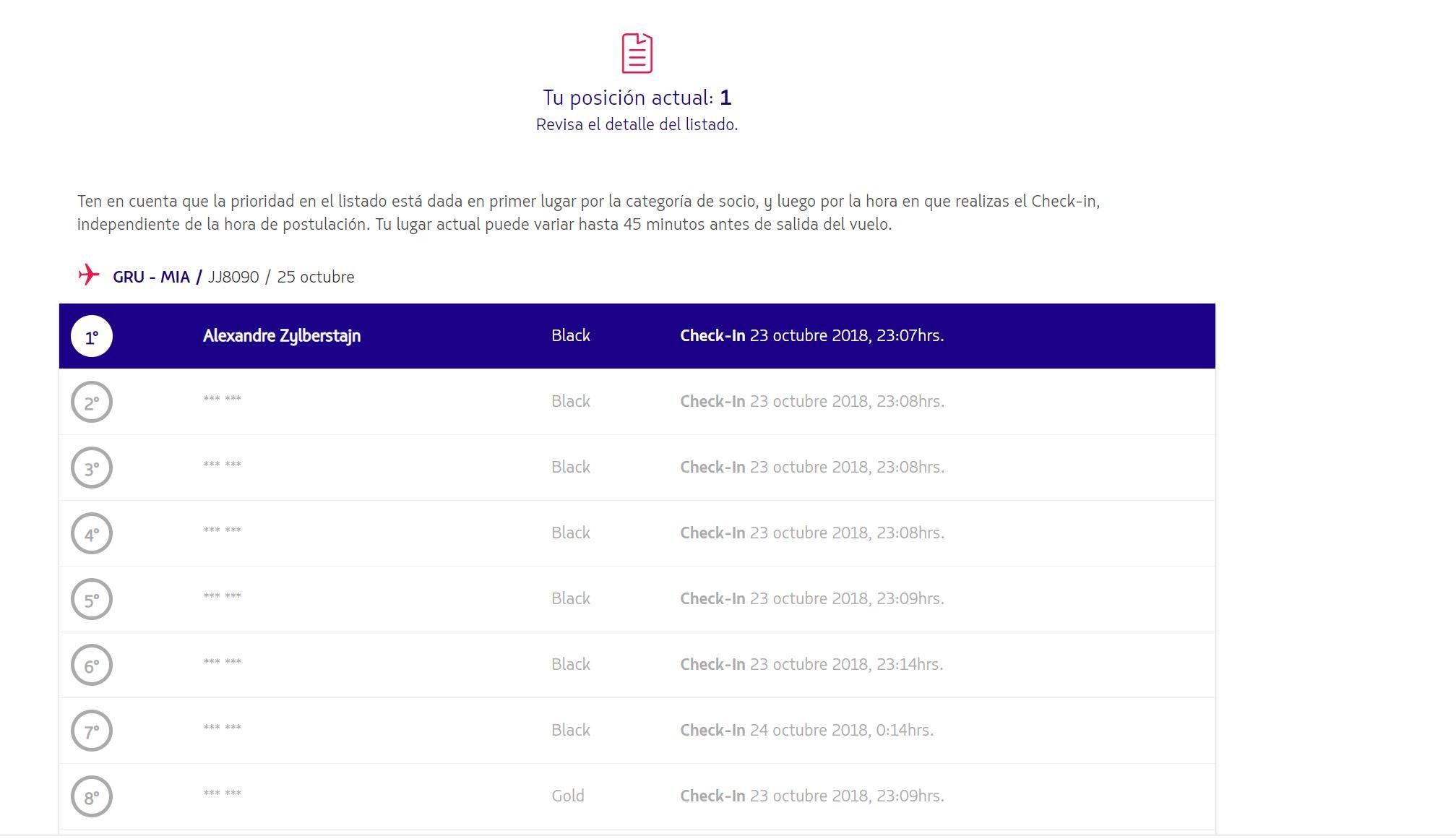Click check-in time in 3° row

point(812,467)
